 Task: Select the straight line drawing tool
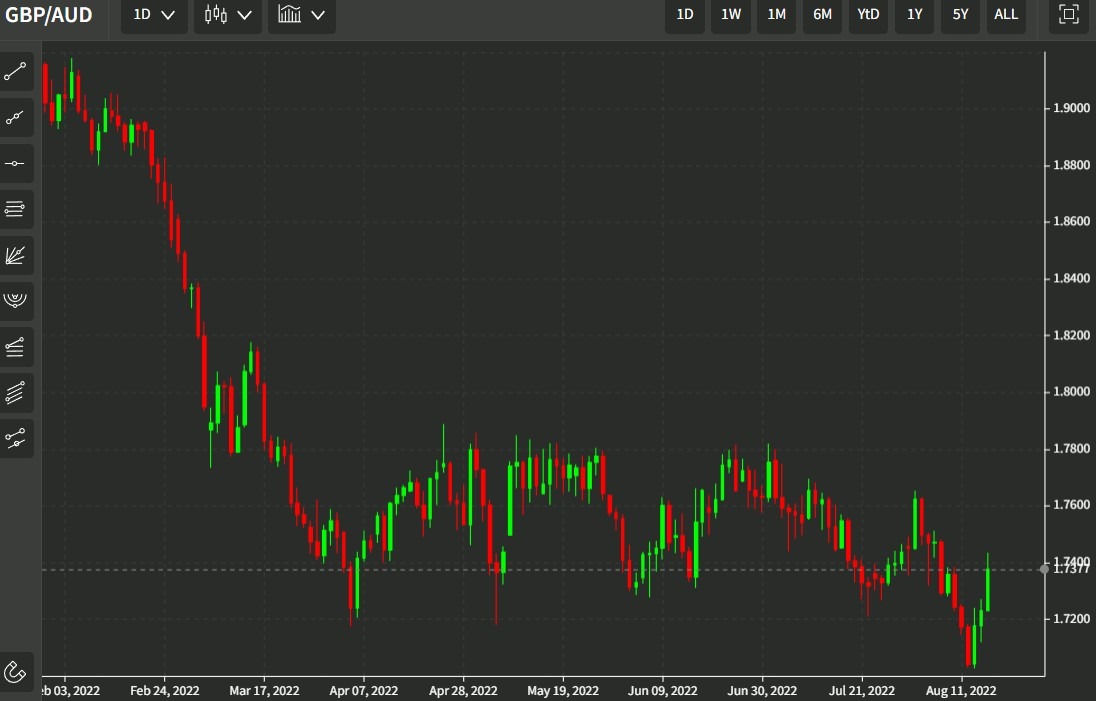pos(15,71)
